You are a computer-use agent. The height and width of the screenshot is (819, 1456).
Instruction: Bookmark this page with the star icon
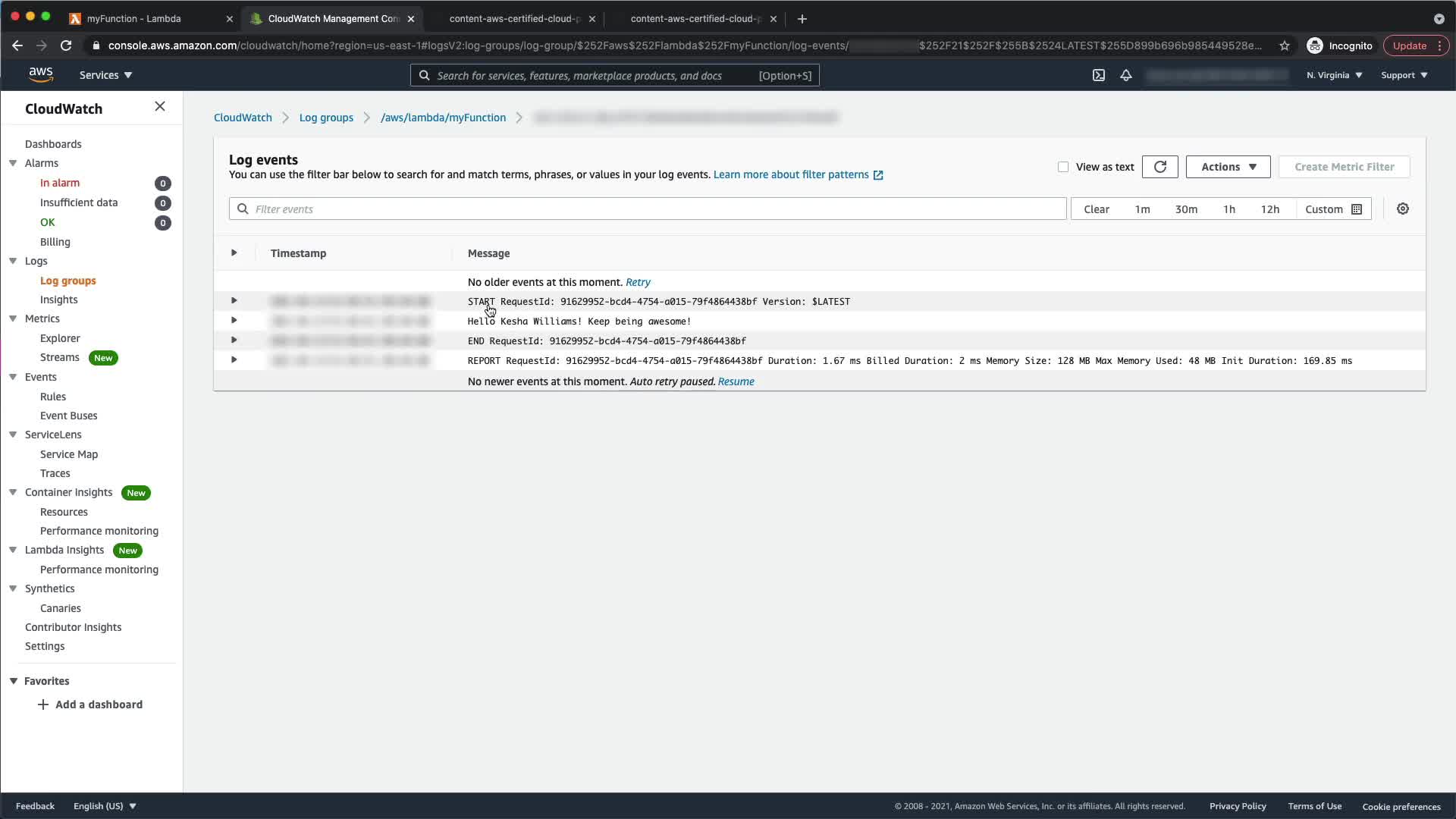tap(1285, 45)
